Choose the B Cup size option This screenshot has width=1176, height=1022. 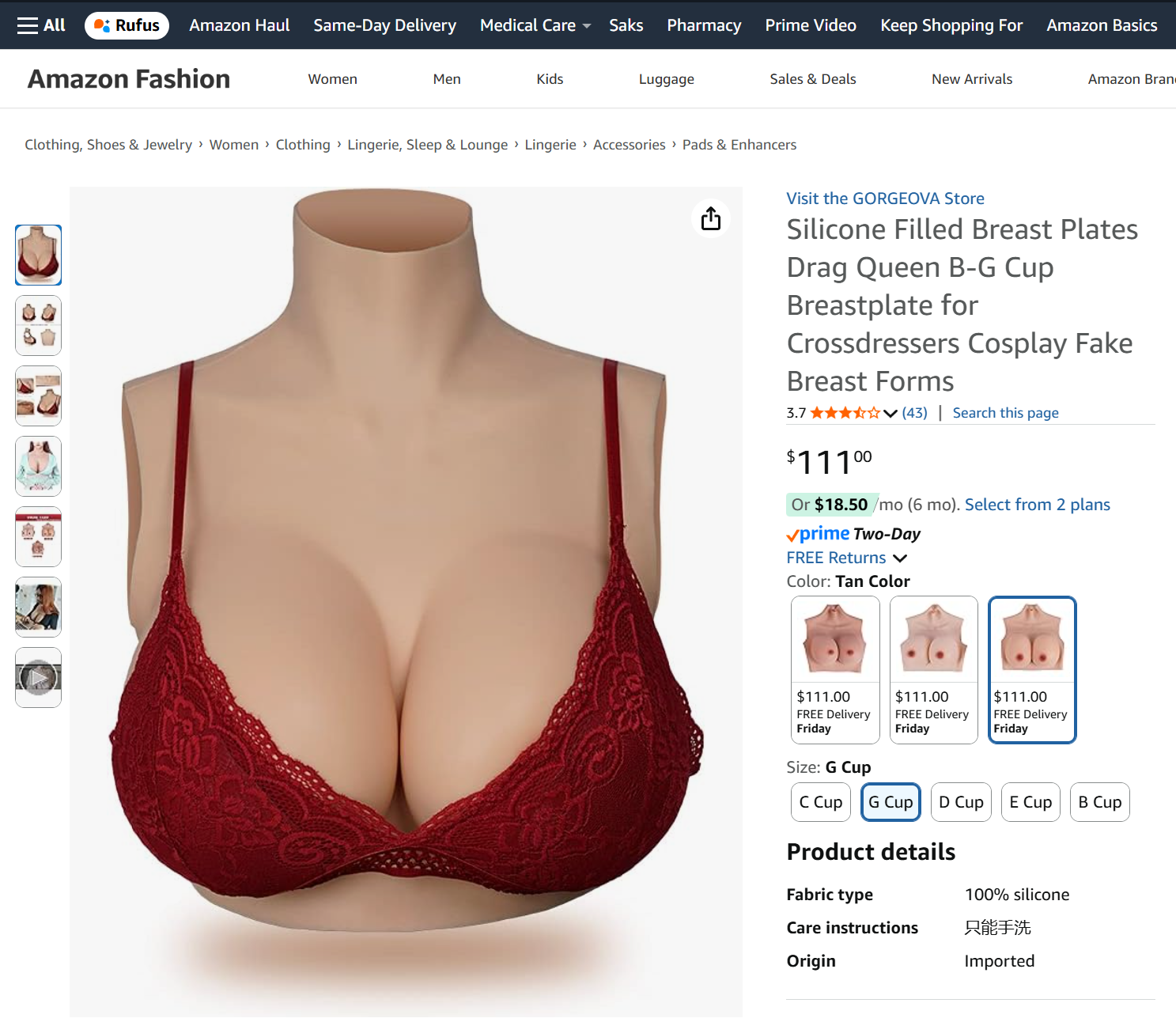tap(1100, 802)
